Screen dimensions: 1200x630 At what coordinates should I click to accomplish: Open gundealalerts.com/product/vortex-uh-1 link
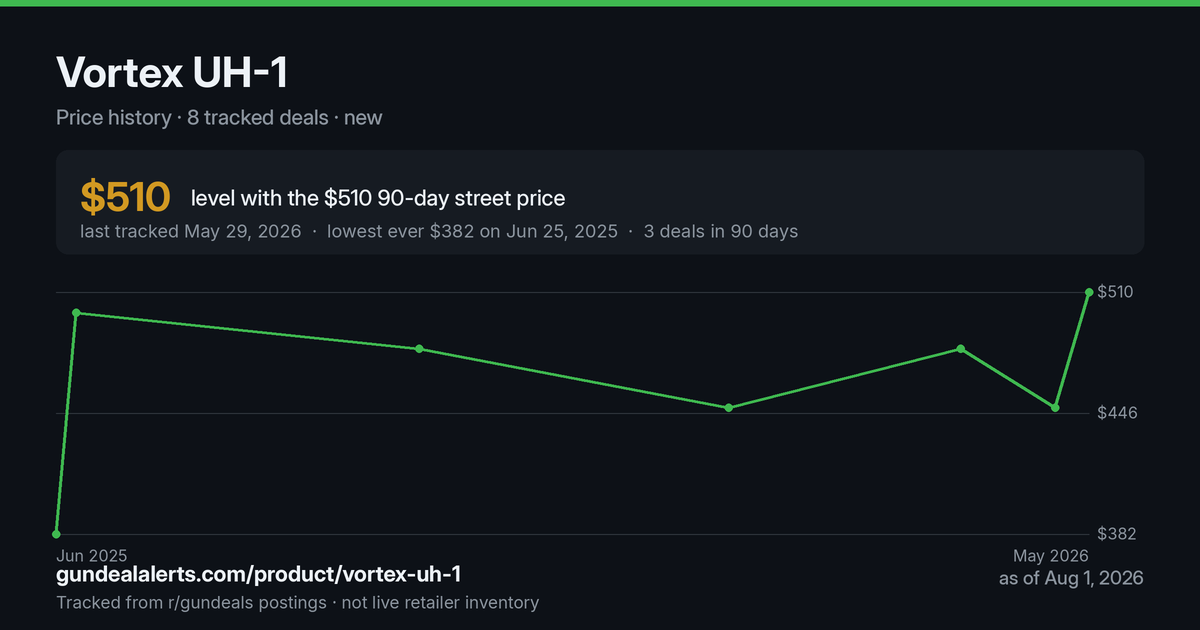259,575
